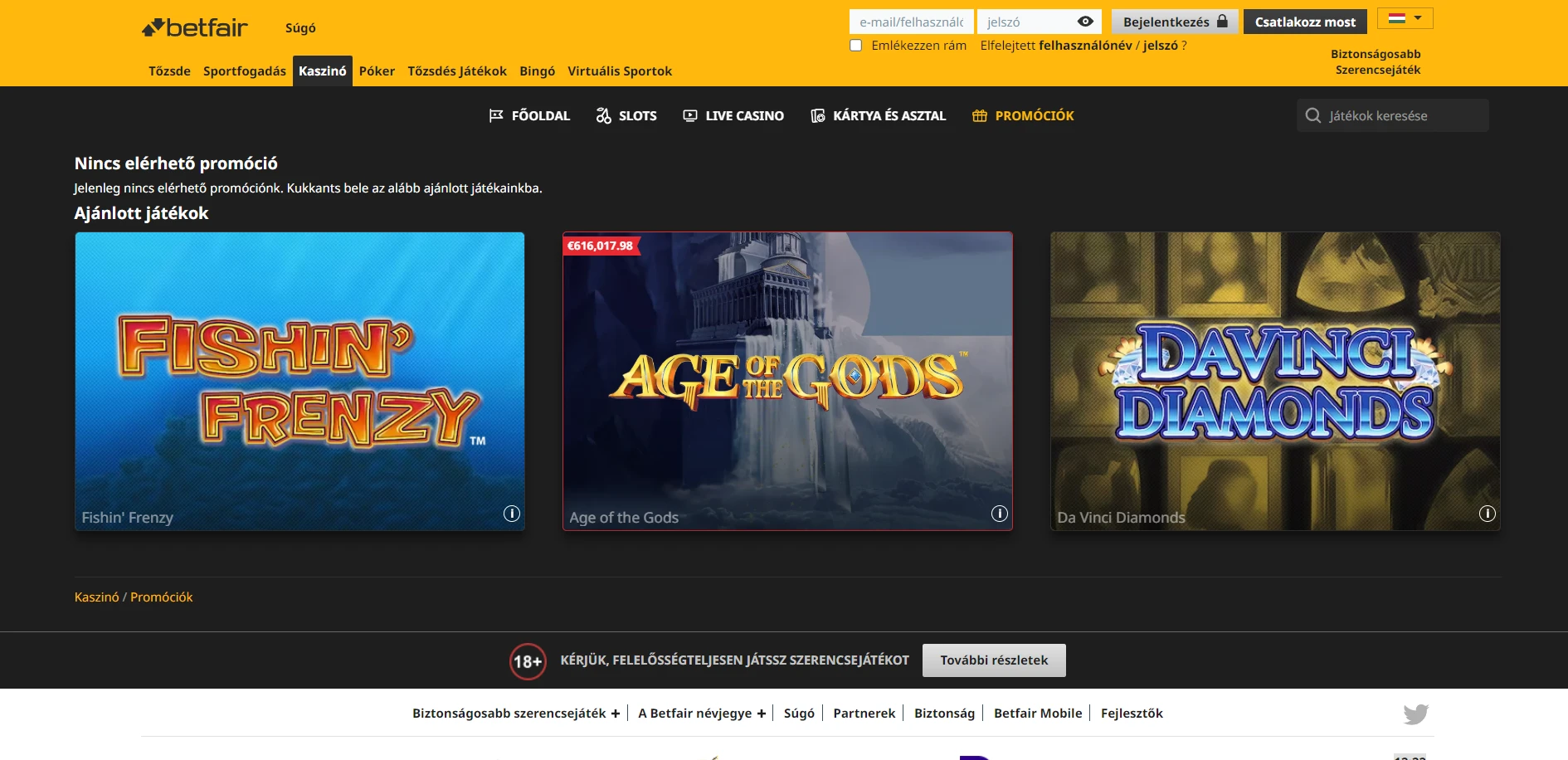Viewport: 1568px width, 760px height.
Task: Click the Twitter bird icon
Action: click(x=1415, y=714)
